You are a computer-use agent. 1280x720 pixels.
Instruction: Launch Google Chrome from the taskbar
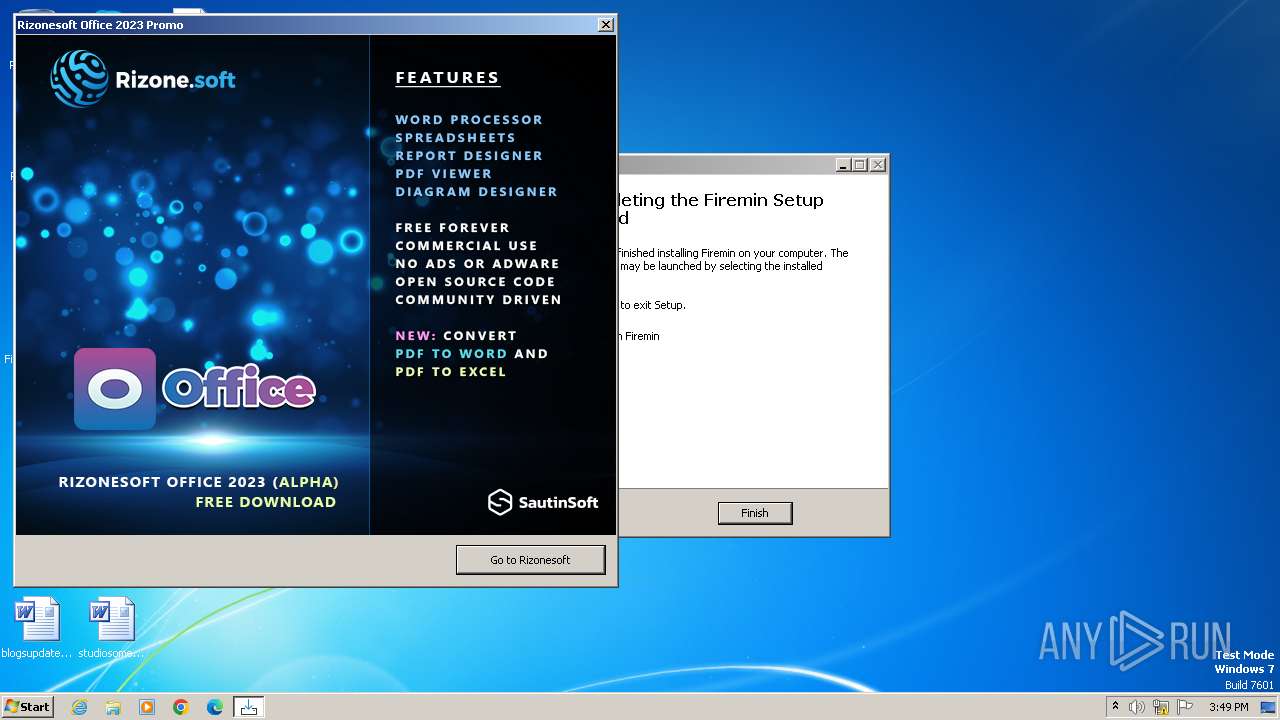181,707
